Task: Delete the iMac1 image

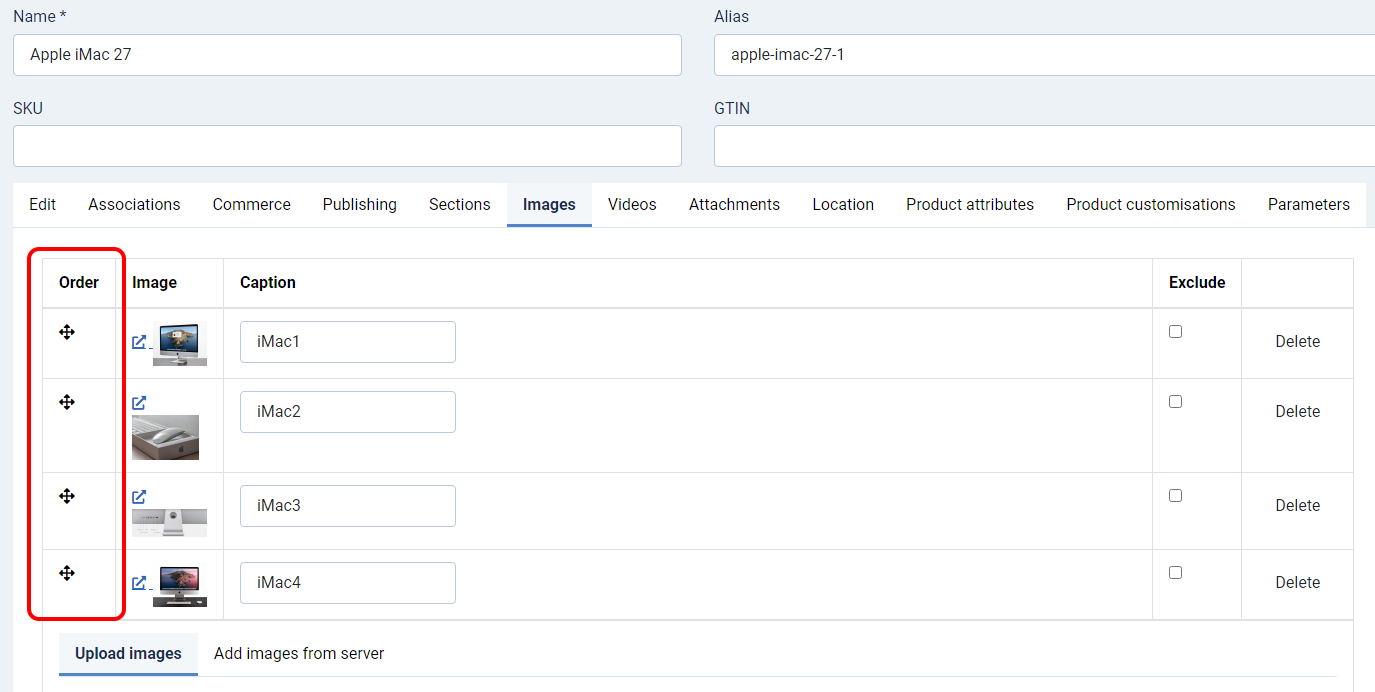Action: click(x=1298, y=342)
